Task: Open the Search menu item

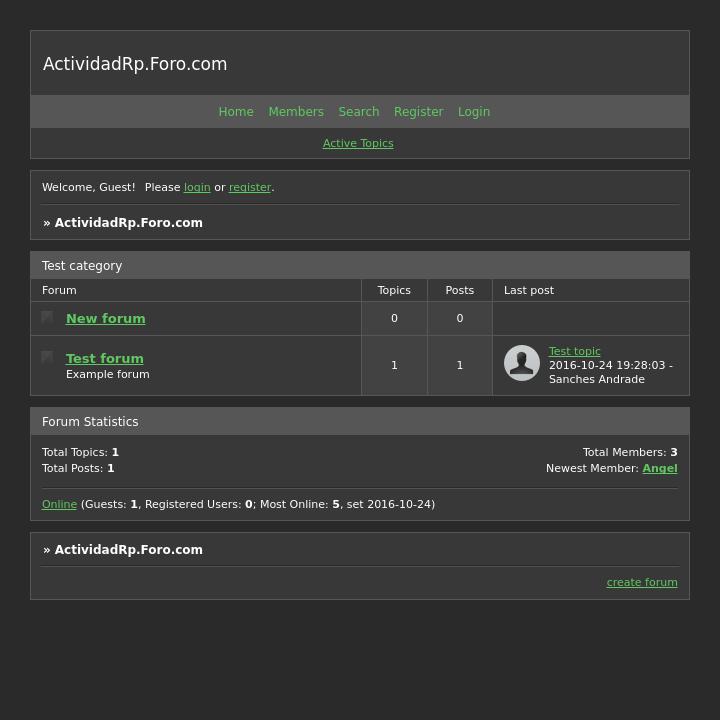Action: [359, 112]
